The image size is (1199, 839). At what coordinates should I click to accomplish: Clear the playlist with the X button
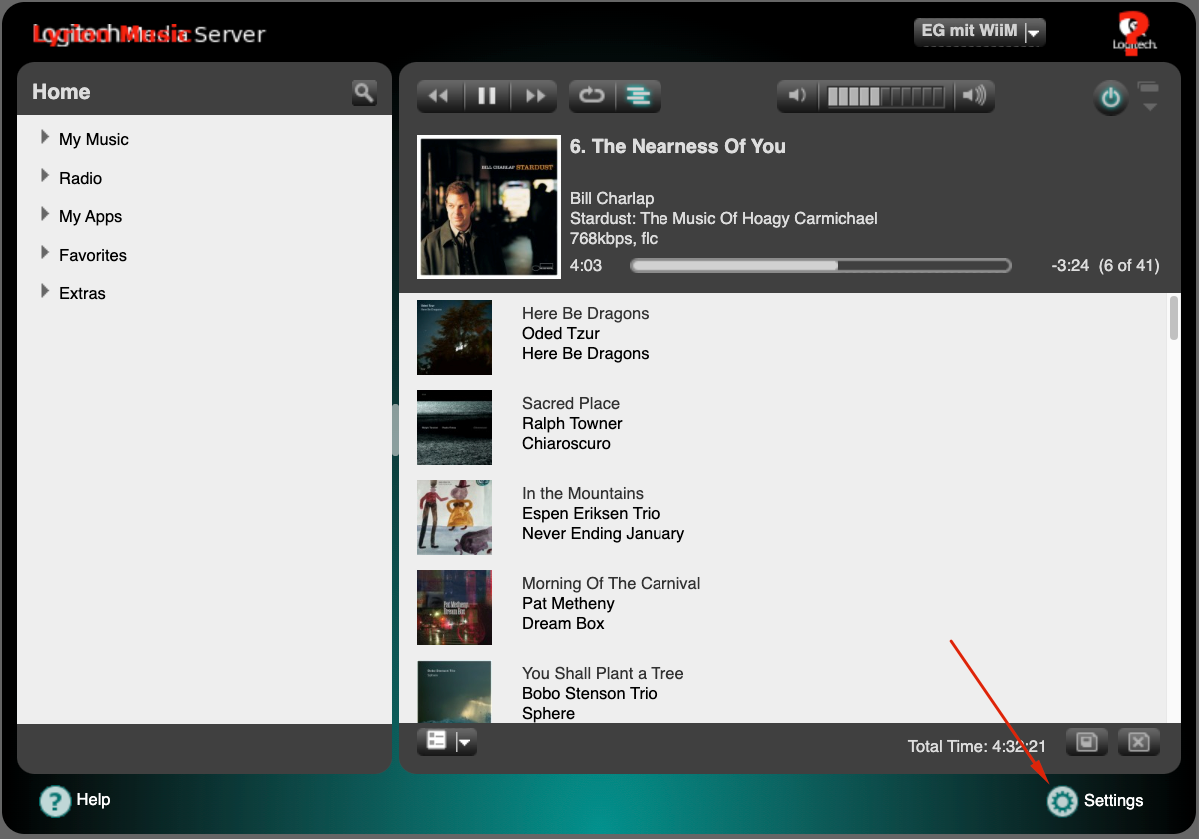coord(1138,742)
